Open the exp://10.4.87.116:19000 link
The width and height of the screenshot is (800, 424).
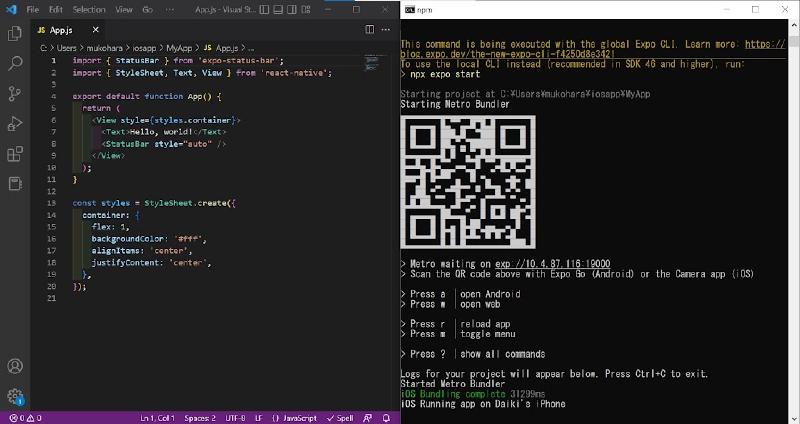[553, 264]
